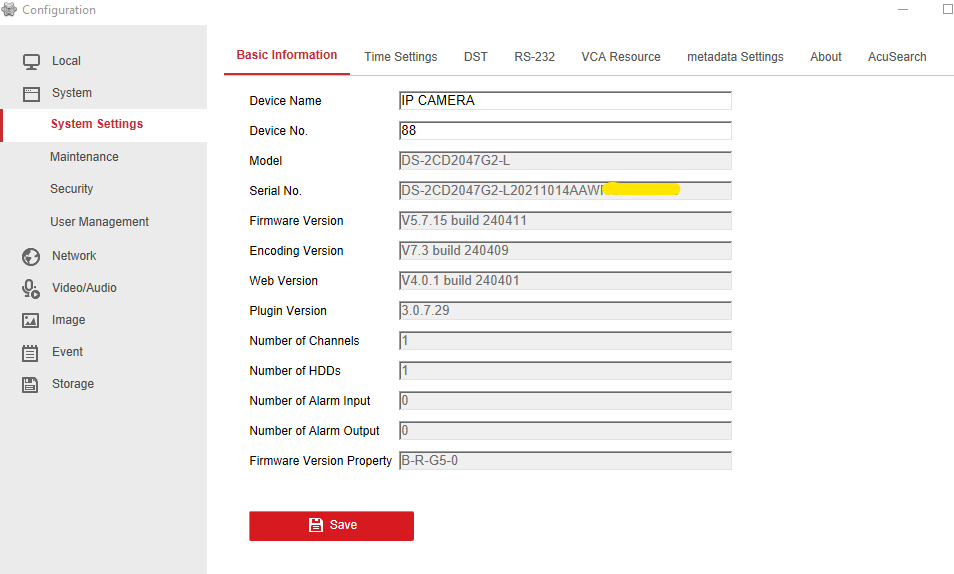
Task: Click the Image picture icon
Action: pos(31,320)
